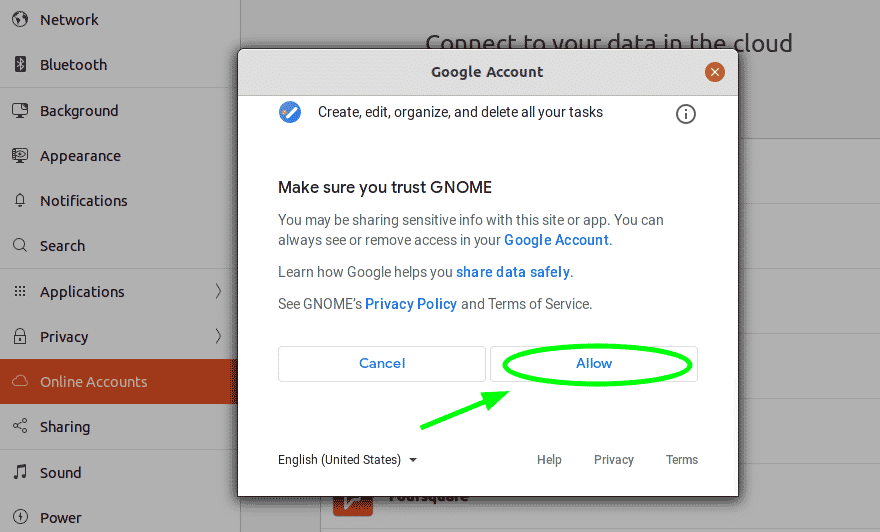Click the Sharing icon in sidebar
The height and width of the screenshot is (532, 880).
pyautogui.click(x=20, y=426)
